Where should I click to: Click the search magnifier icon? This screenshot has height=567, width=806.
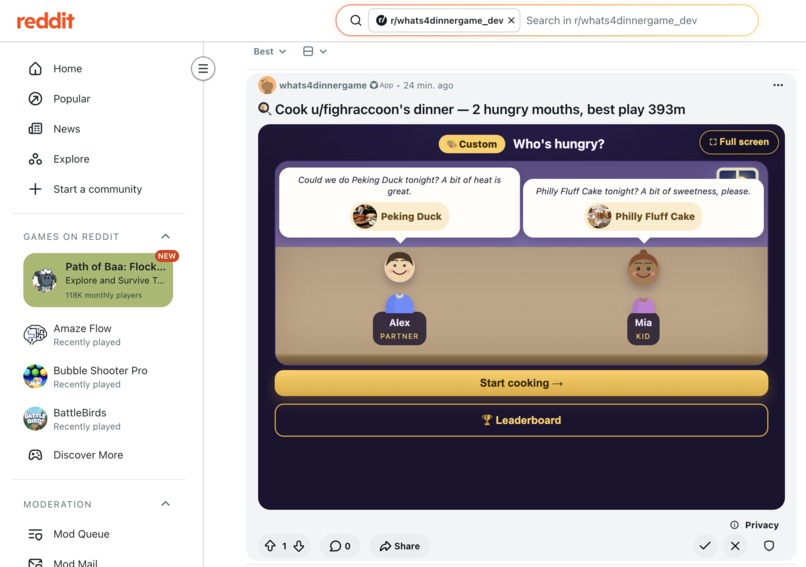click(x=356, y=21)
